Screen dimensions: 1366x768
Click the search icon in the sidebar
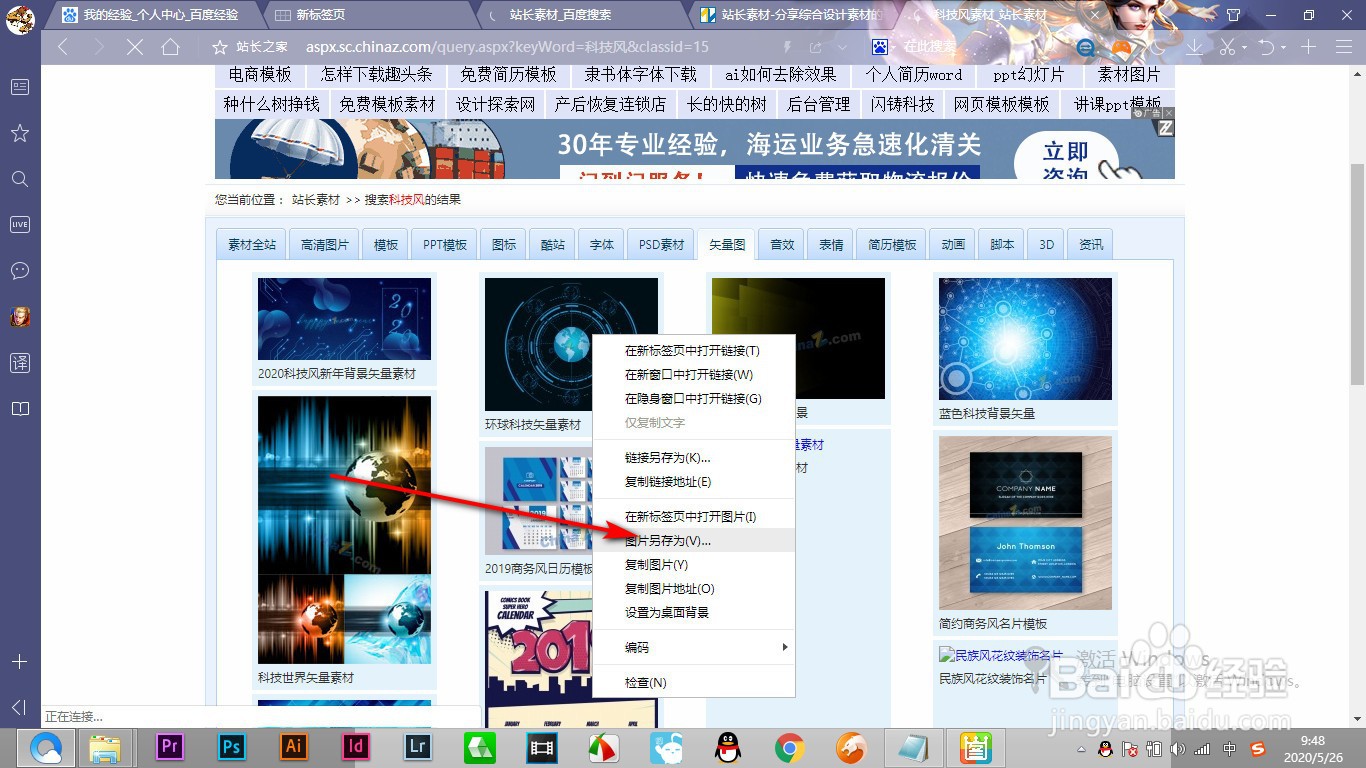[19, 179]
